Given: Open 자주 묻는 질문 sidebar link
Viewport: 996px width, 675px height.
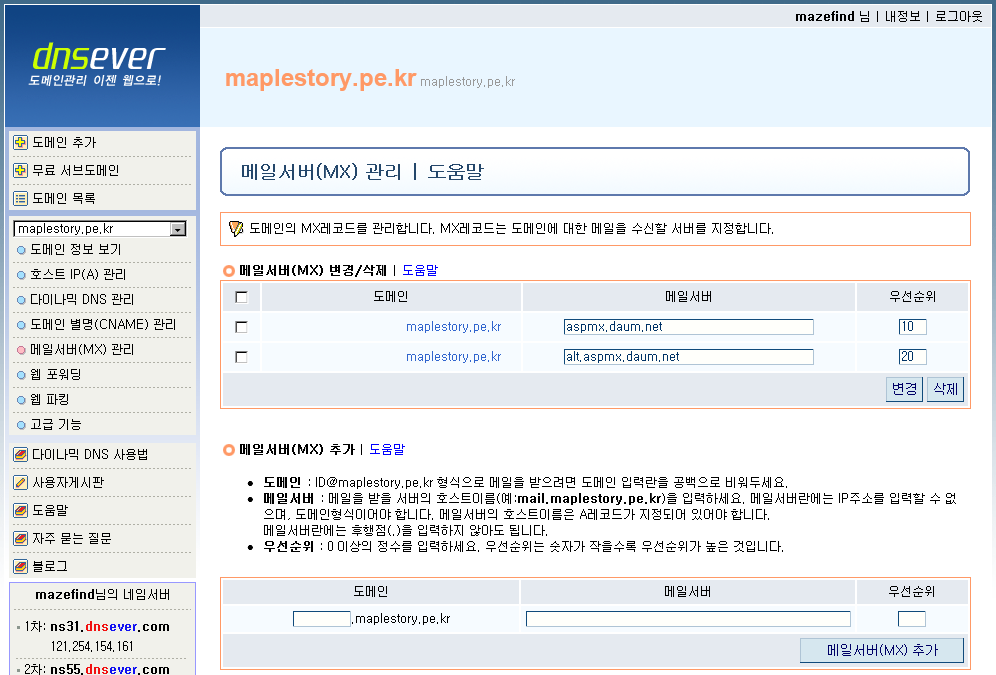Looking at the screenshot, I should (72, 538).
